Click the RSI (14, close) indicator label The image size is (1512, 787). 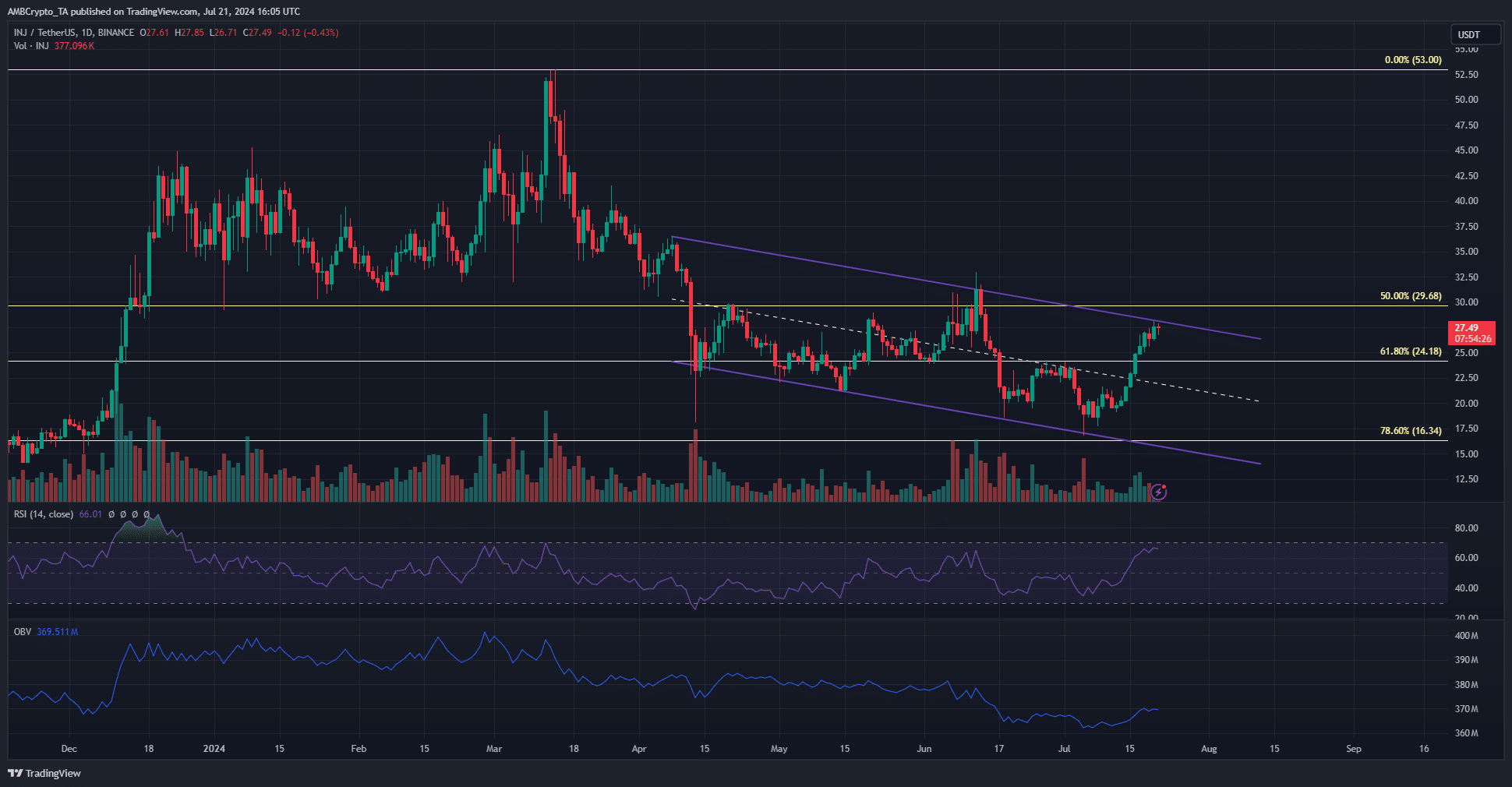point(44,514)
